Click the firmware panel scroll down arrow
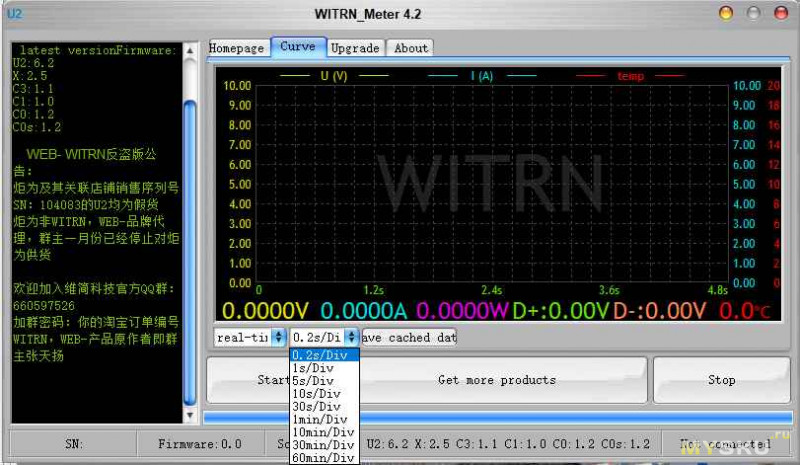This screenshot has width=800, height=465. click(x=190, y=415)
